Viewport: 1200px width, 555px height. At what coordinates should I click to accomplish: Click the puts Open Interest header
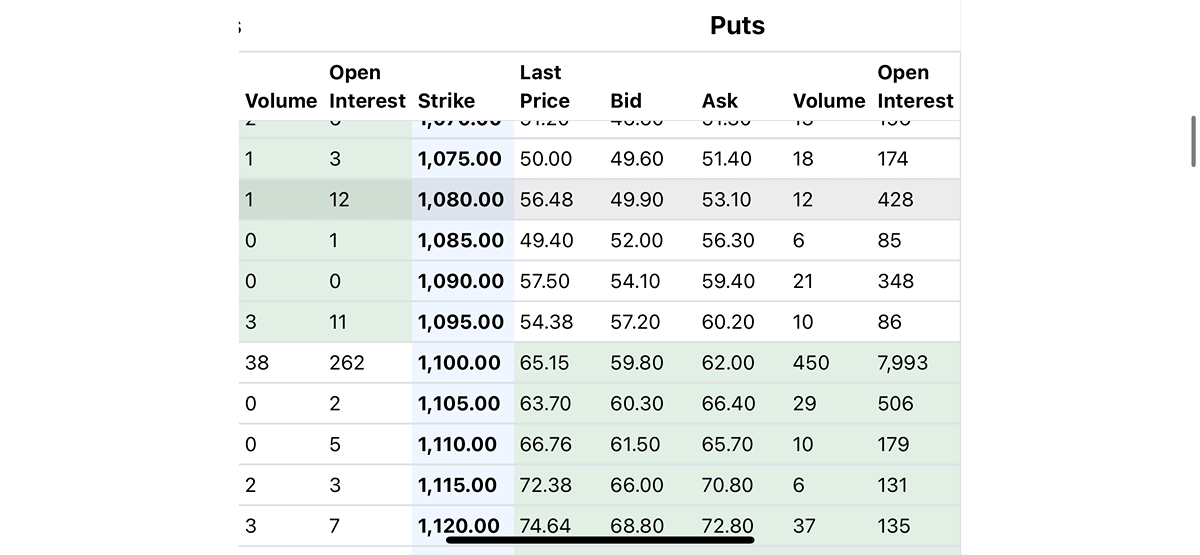coord(915,87)
